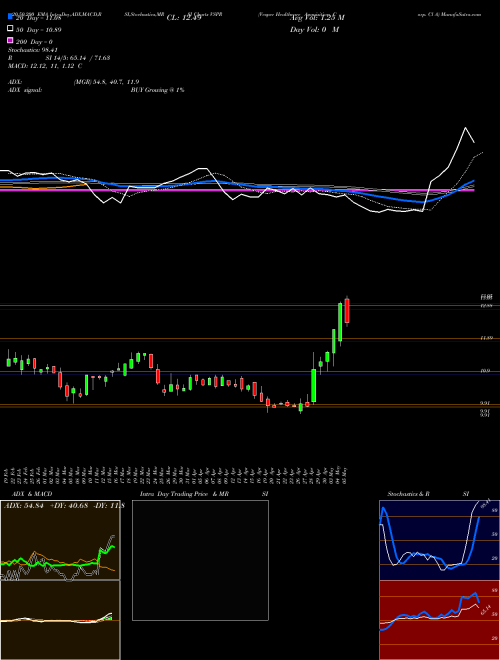The height and width of the screenshot is (660, 500).
Task: Click the '65.14' RSI value annotation in the red panel
Action: pyautogui.click(x=486, y=610)
